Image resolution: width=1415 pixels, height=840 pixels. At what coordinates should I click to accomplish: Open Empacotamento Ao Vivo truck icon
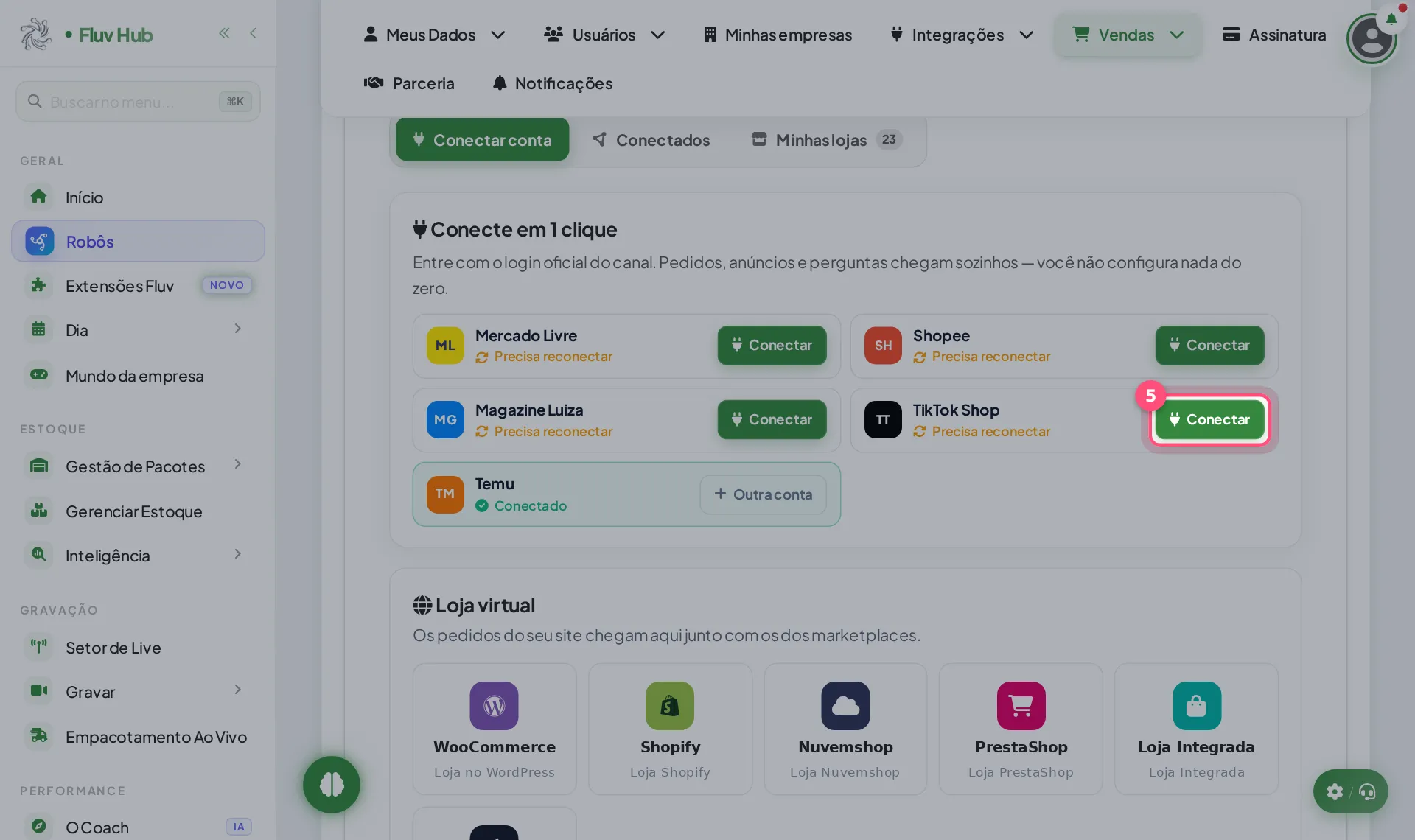pos(39,736)
